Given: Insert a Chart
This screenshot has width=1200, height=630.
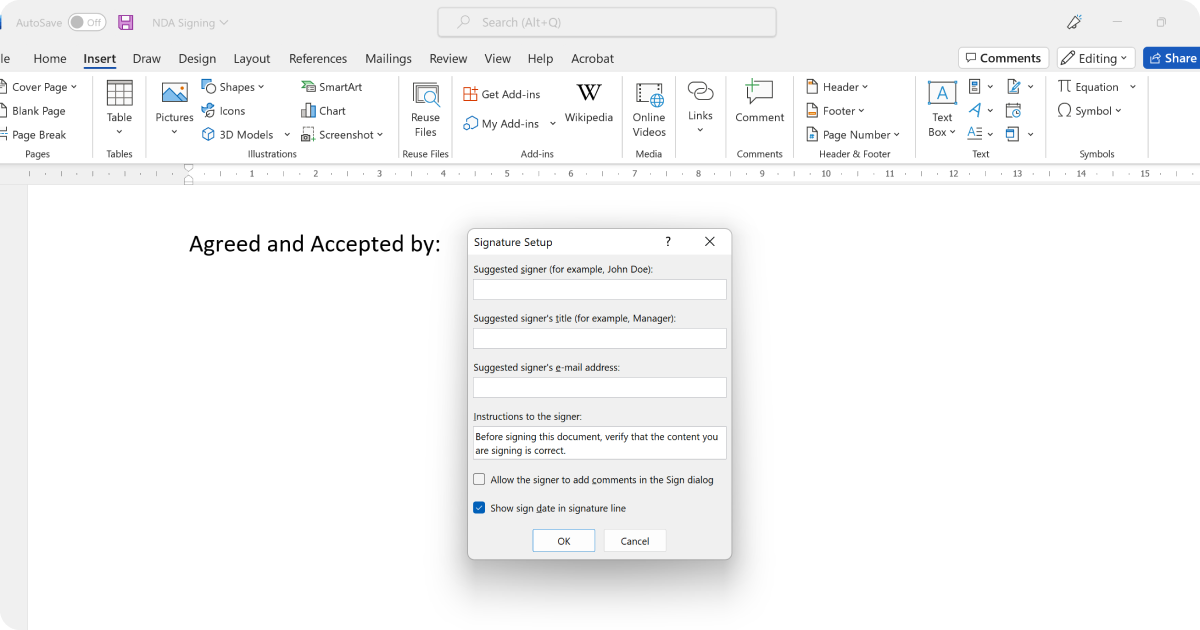Looking at the screenshot, I should click(x=323, y=111).
